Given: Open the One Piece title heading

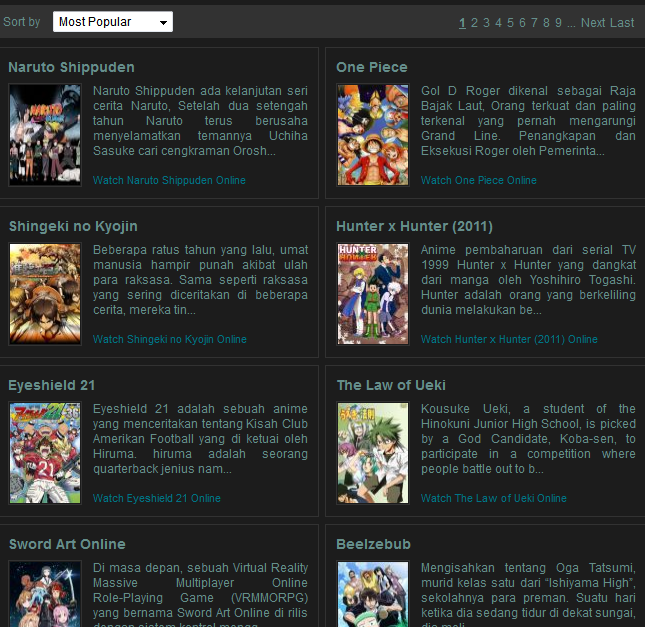Looking at the screenshot, I should pos(372,67).
